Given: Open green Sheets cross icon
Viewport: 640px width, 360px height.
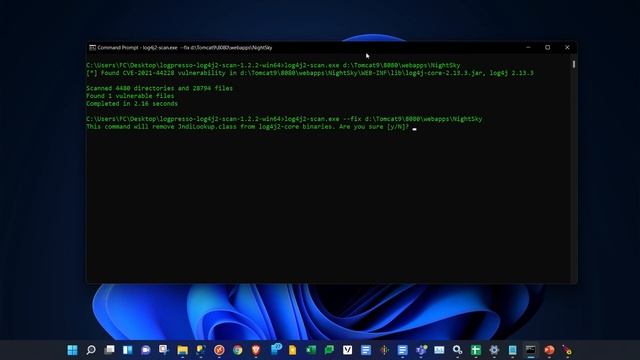Looking at the screenshot, I should click(x=476, y=350).
